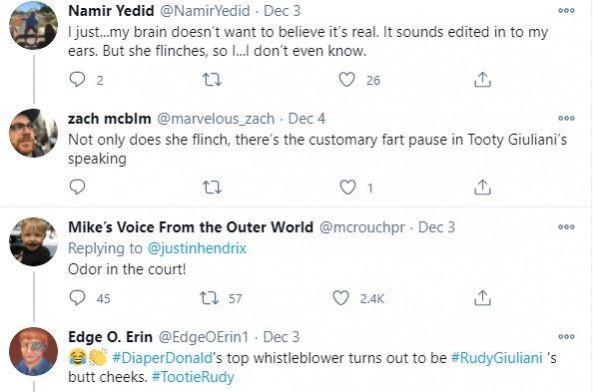Viewport: 593px width, 392px height.
Task: Retweet zach mcblm's tweet
Action: point(211,187)
